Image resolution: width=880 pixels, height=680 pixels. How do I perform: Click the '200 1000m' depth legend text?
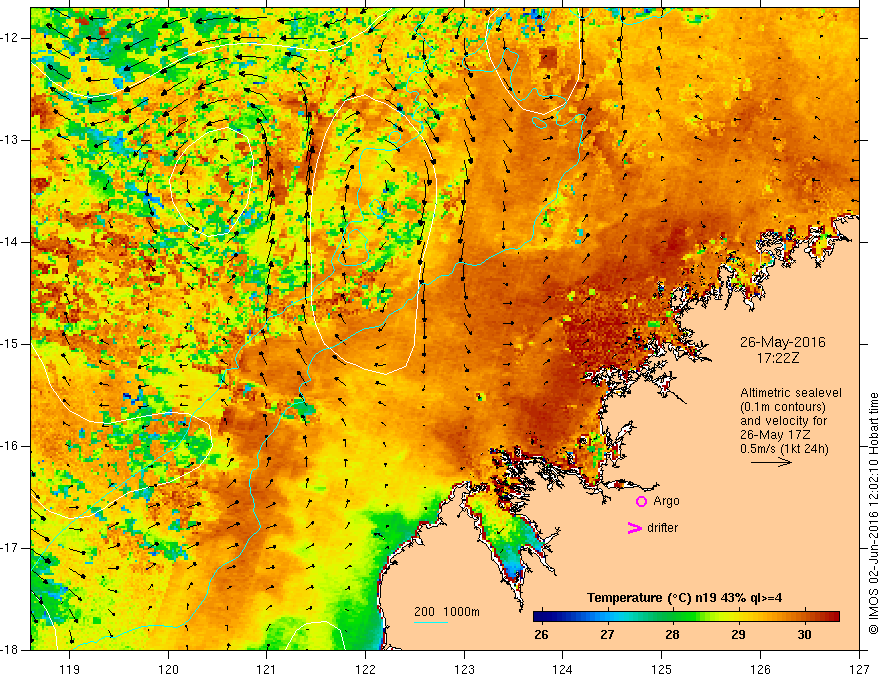[x=447, y=612]
